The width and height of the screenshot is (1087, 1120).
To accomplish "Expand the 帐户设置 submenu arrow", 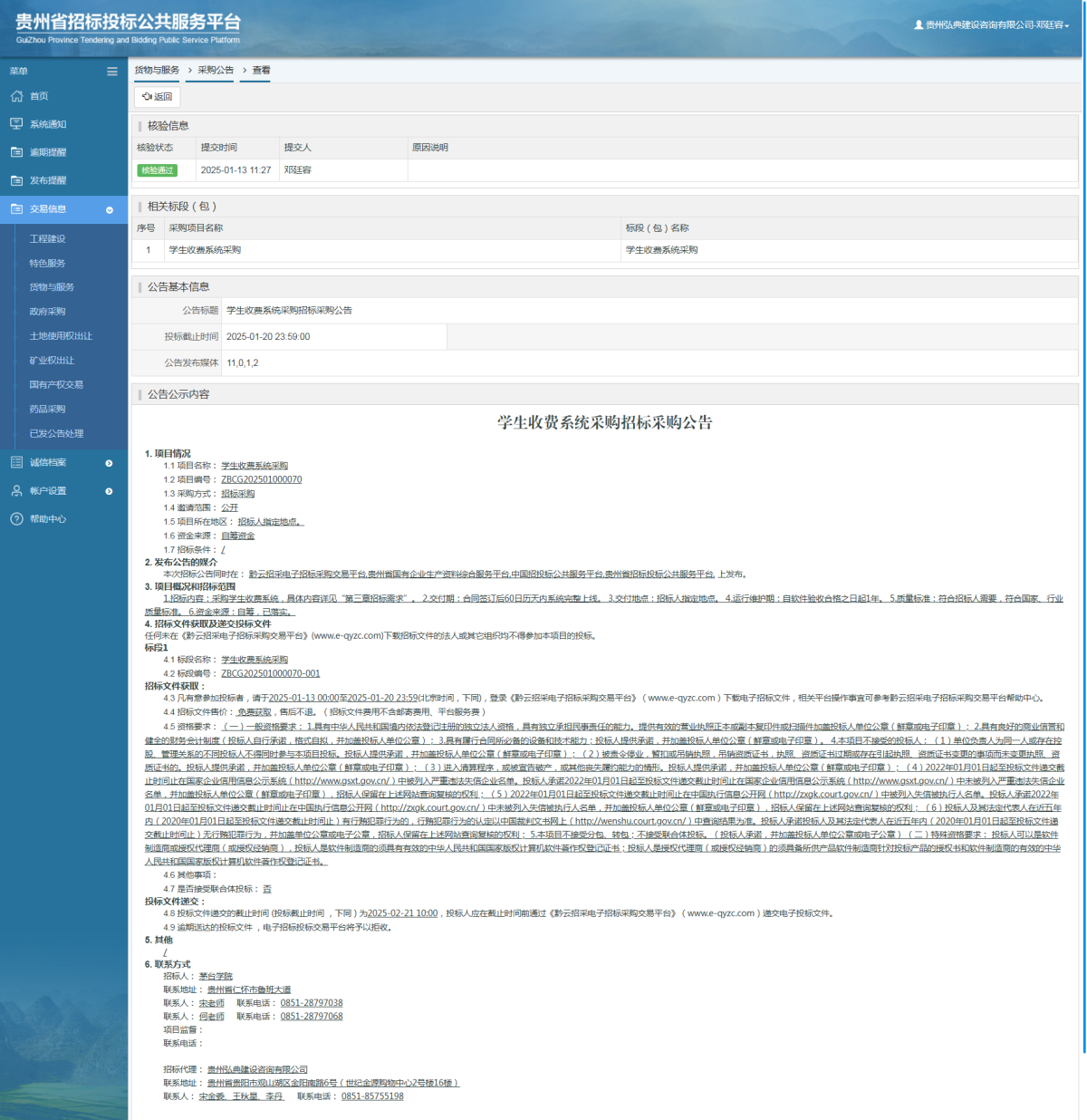I will pos(110,491).
